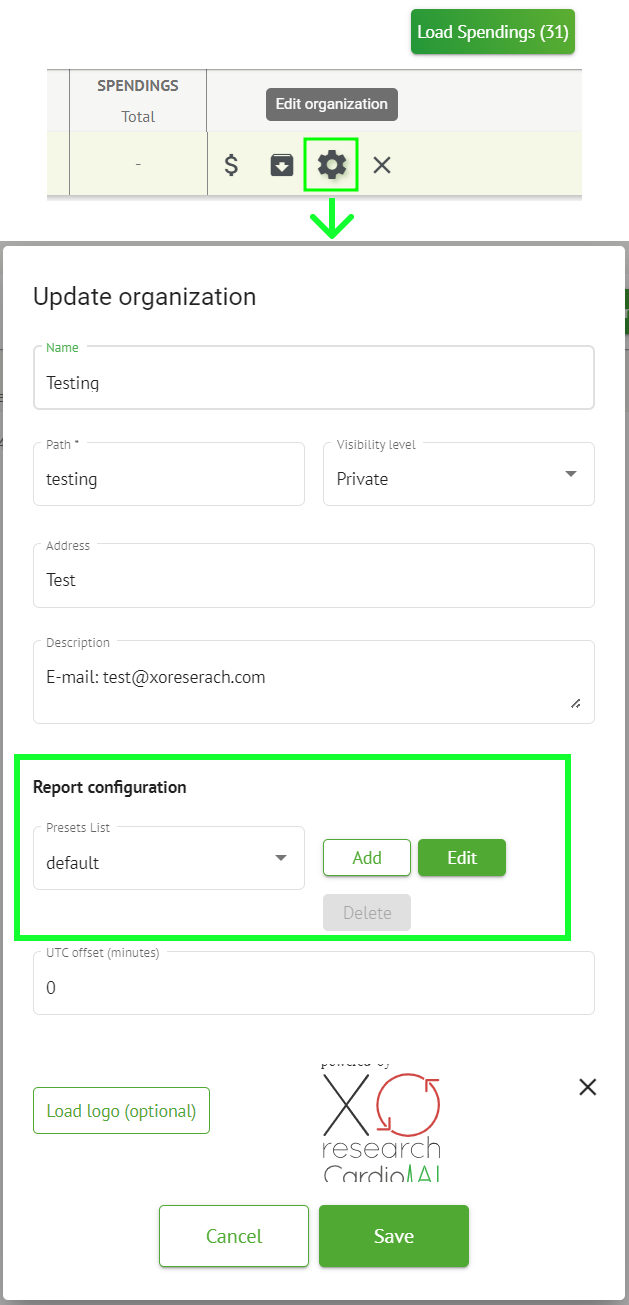This screenshot has width=629, height=1305.
Task: Click the UTC offset (minutes) field
Action: [314, 988]
